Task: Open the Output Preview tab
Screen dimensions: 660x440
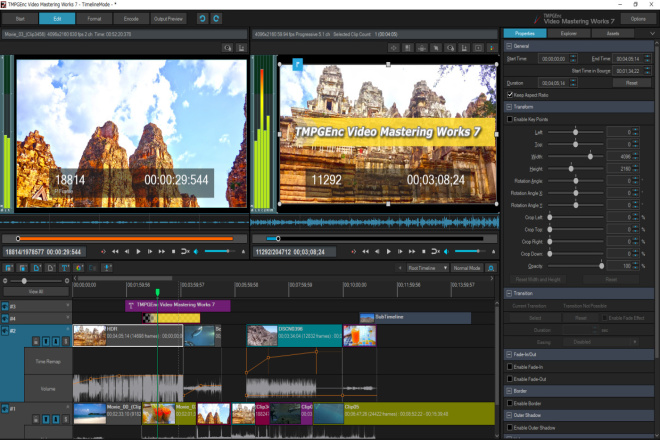Action: click(x=168, y=19)
